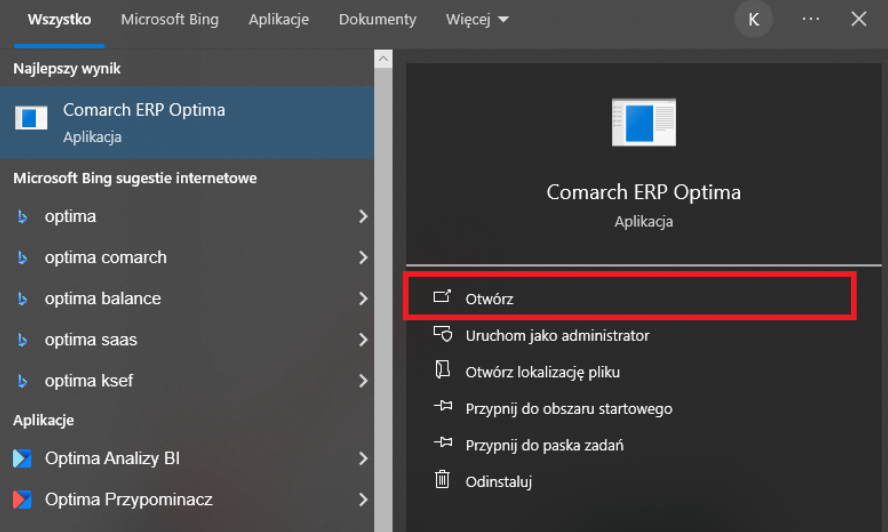Close the search panel with X
Screen dimensions: 888x532
coord(859,19)
